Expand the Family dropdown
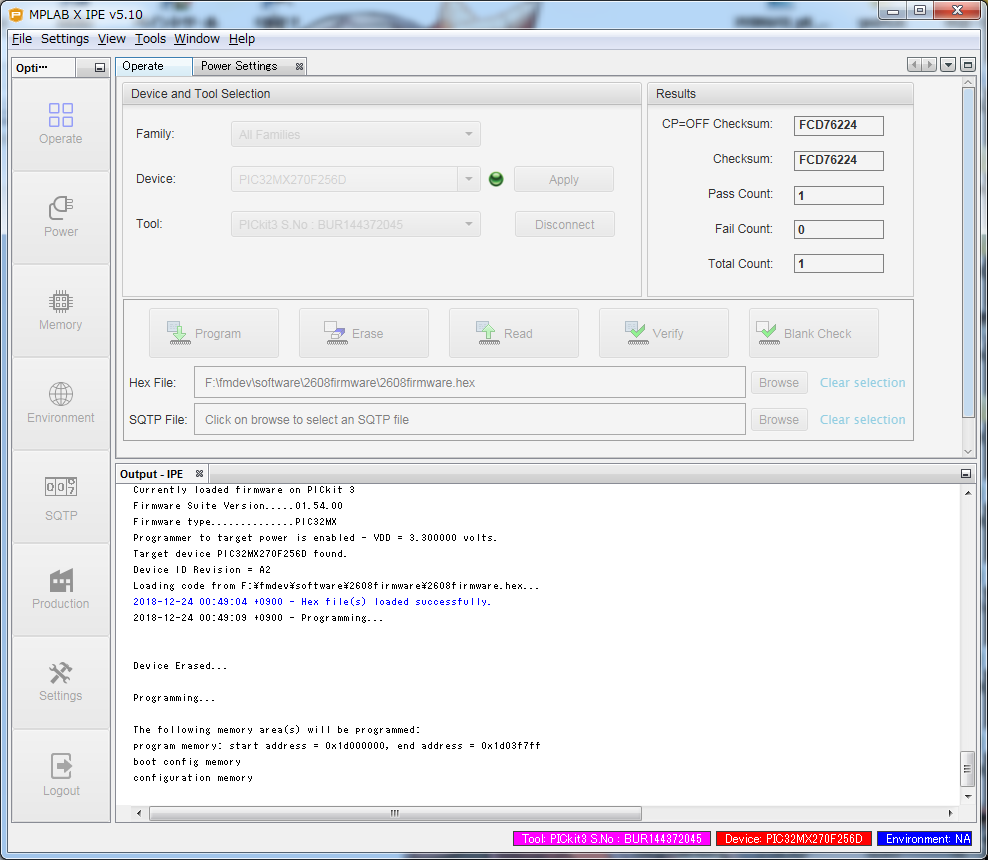The image size is (988, 860). (x=468, y=134)
